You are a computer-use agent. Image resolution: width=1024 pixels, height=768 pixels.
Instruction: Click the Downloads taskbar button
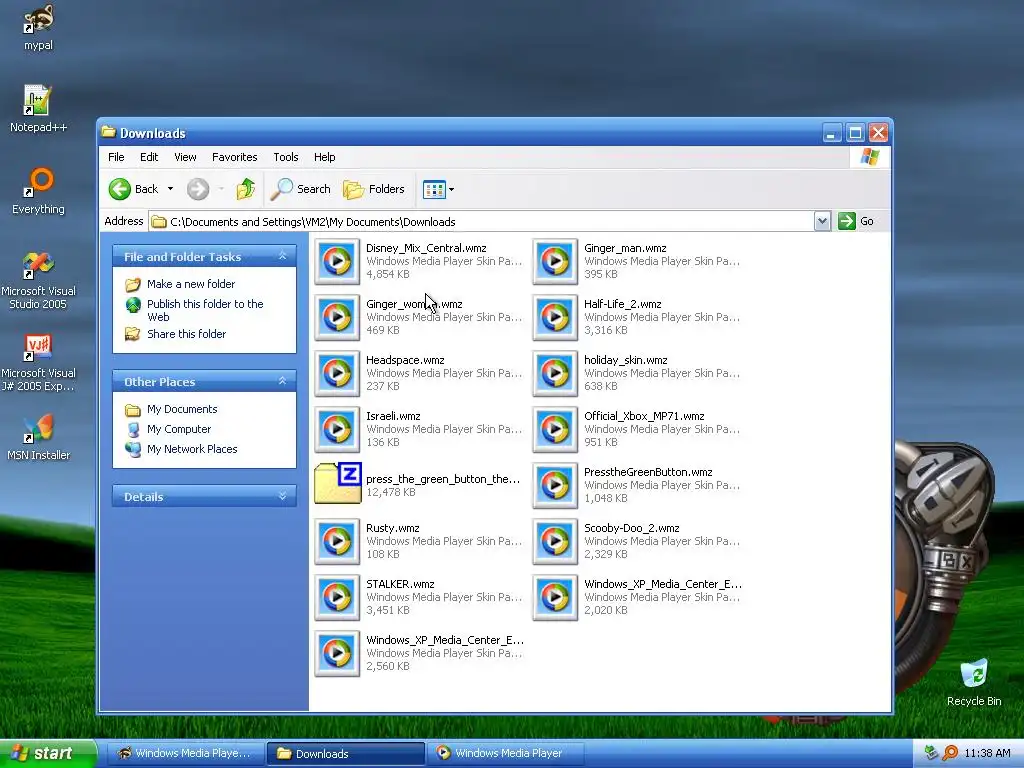click(x=345, y=754)
